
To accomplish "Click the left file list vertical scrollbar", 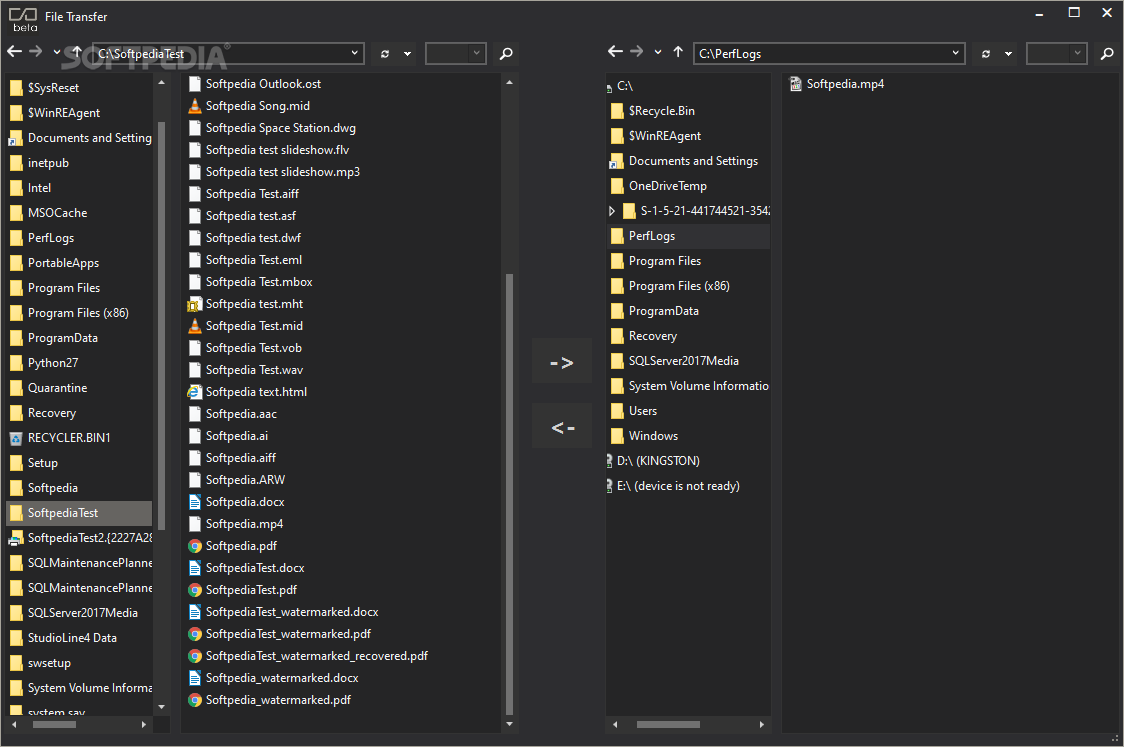I will click(510, 495).
